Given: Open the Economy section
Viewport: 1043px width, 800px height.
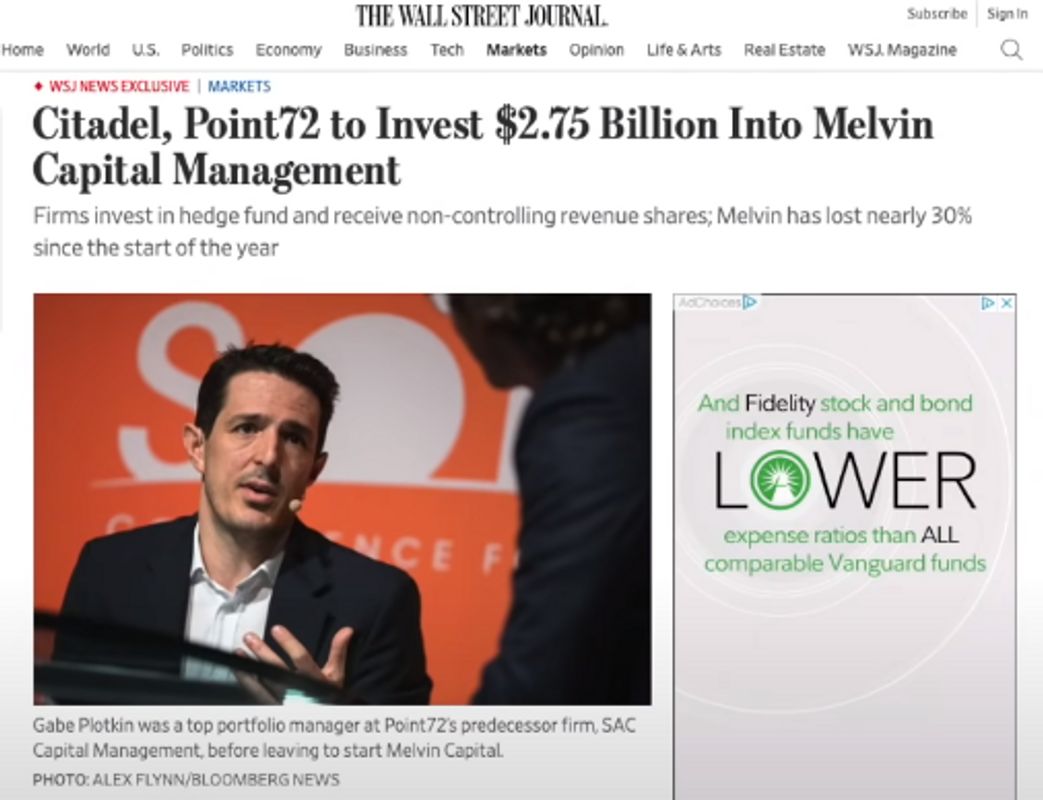Looking at the screenshot, I should 288,50.
